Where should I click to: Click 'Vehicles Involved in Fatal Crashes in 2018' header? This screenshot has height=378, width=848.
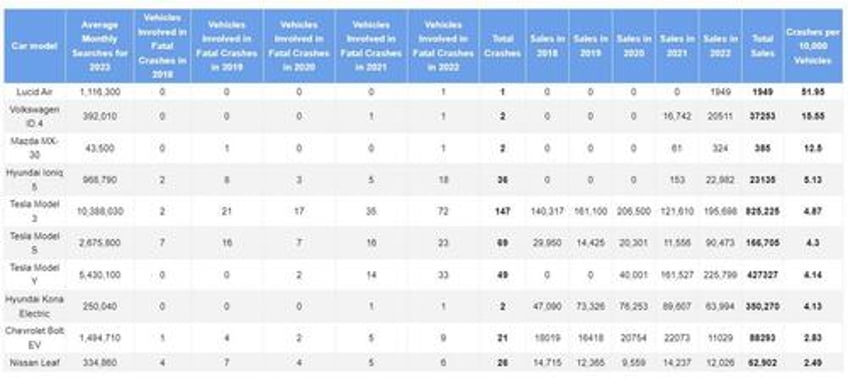click(x=162, y=47)
